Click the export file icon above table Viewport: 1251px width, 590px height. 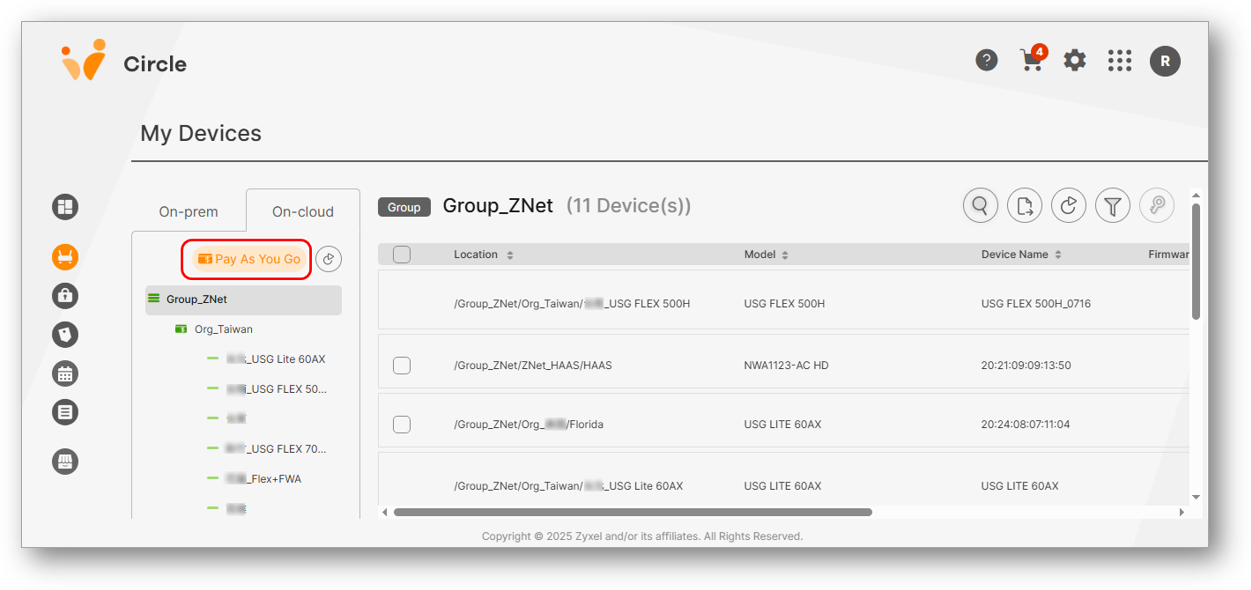[1024, 206]
